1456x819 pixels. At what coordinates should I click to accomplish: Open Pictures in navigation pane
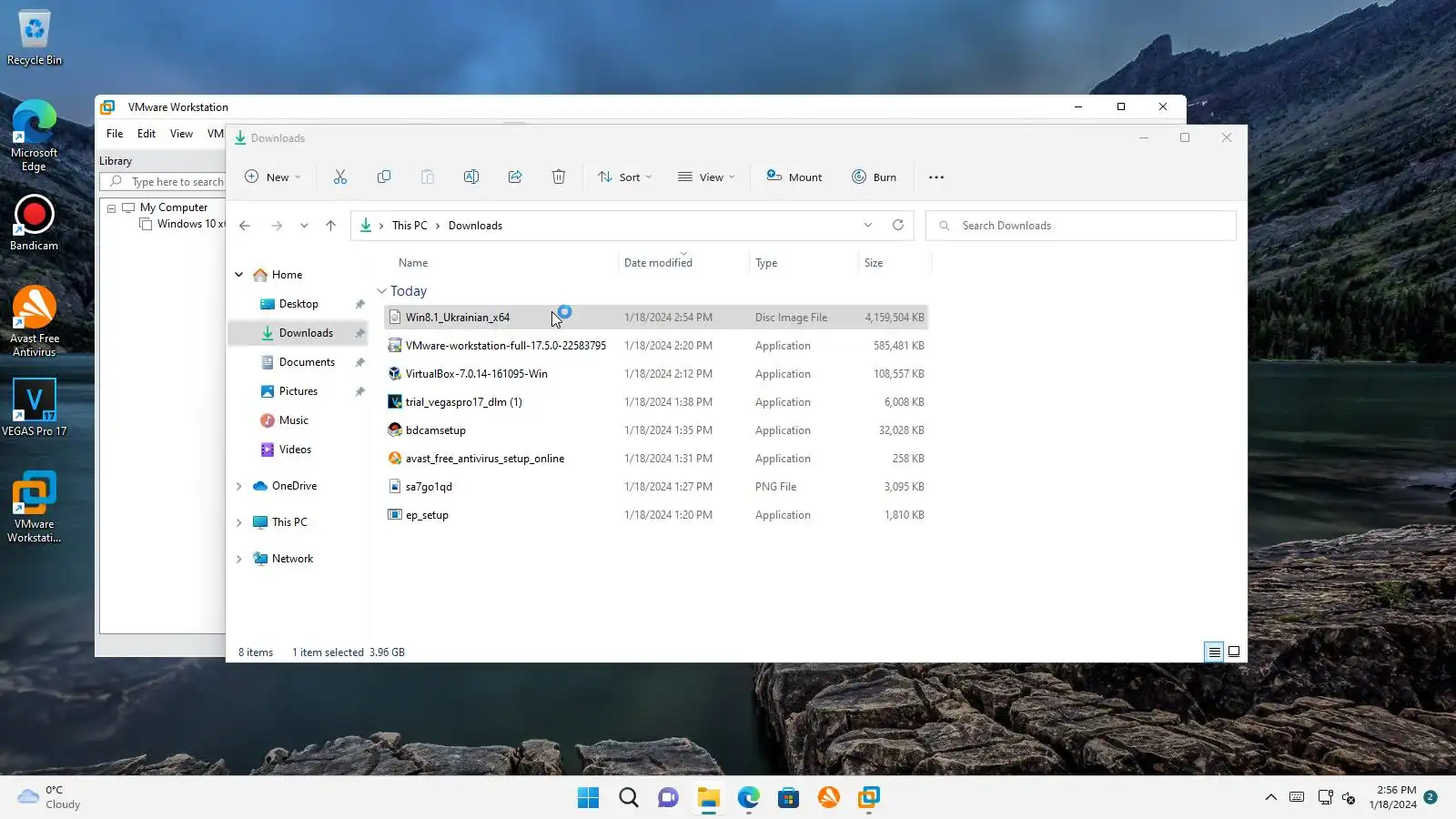coord(298,391)
